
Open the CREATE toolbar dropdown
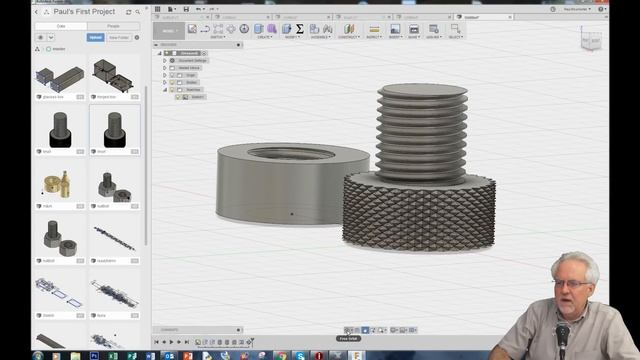point(265,37)
